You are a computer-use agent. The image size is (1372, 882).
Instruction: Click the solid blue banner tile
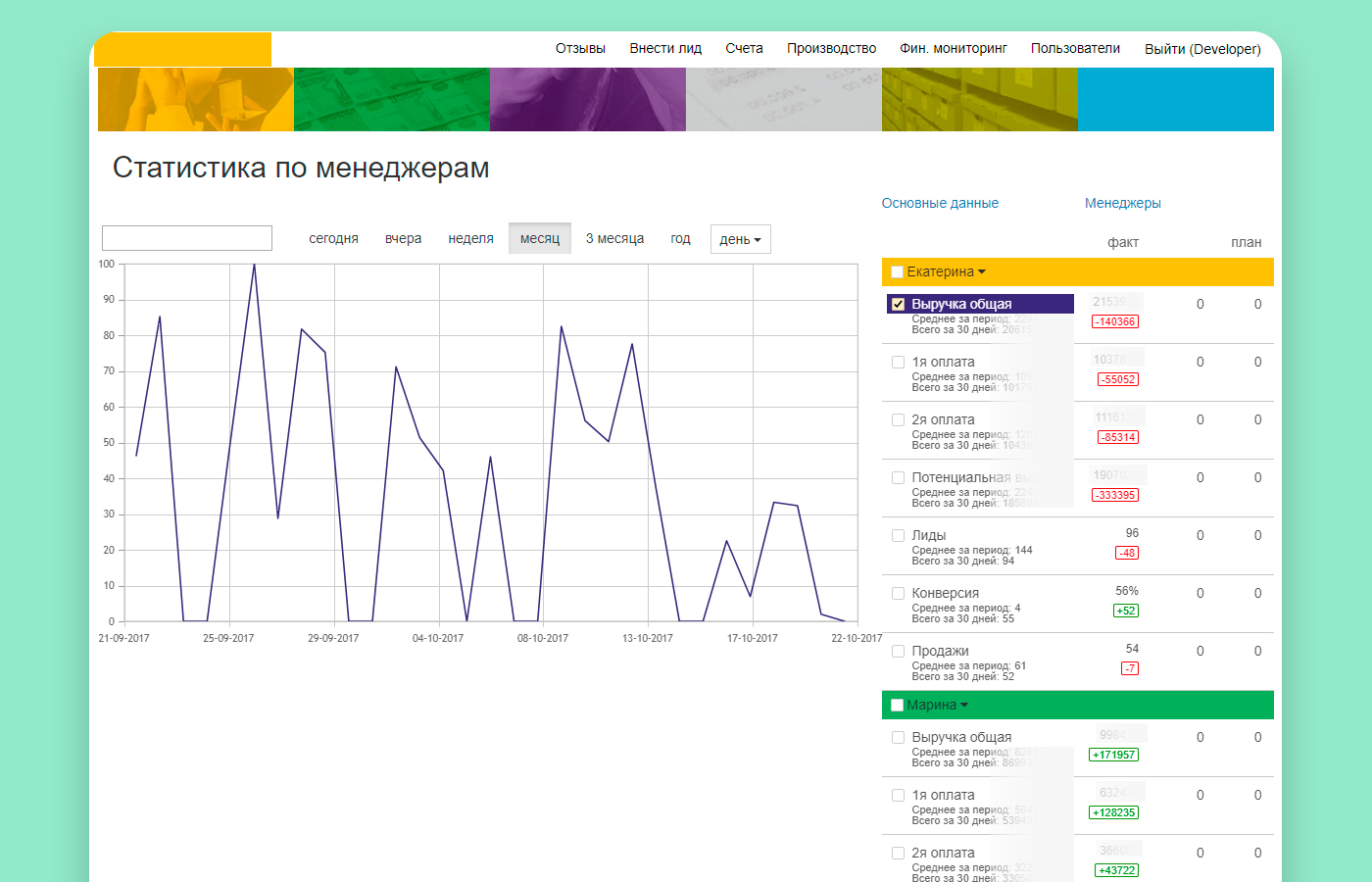1176,99
